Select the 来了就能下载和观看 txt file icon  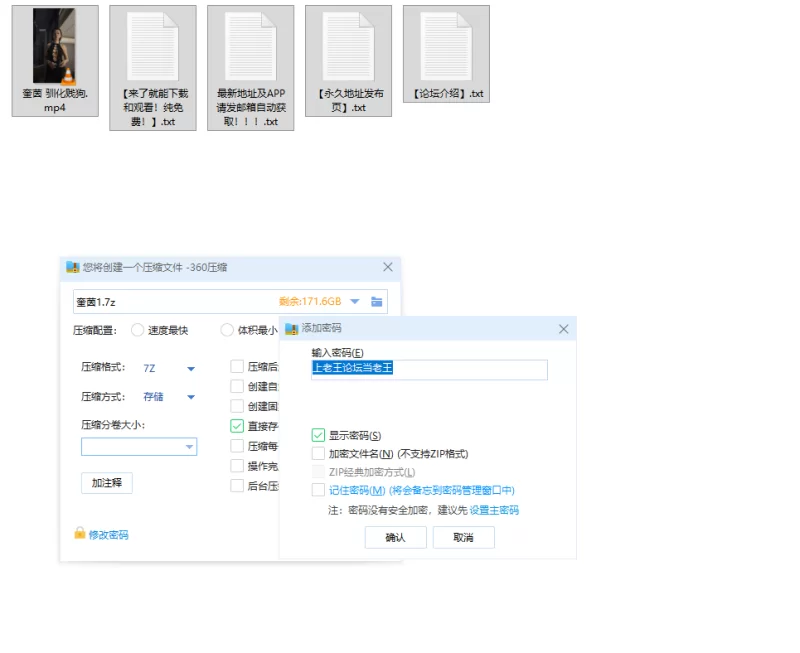tap(152, 47)
